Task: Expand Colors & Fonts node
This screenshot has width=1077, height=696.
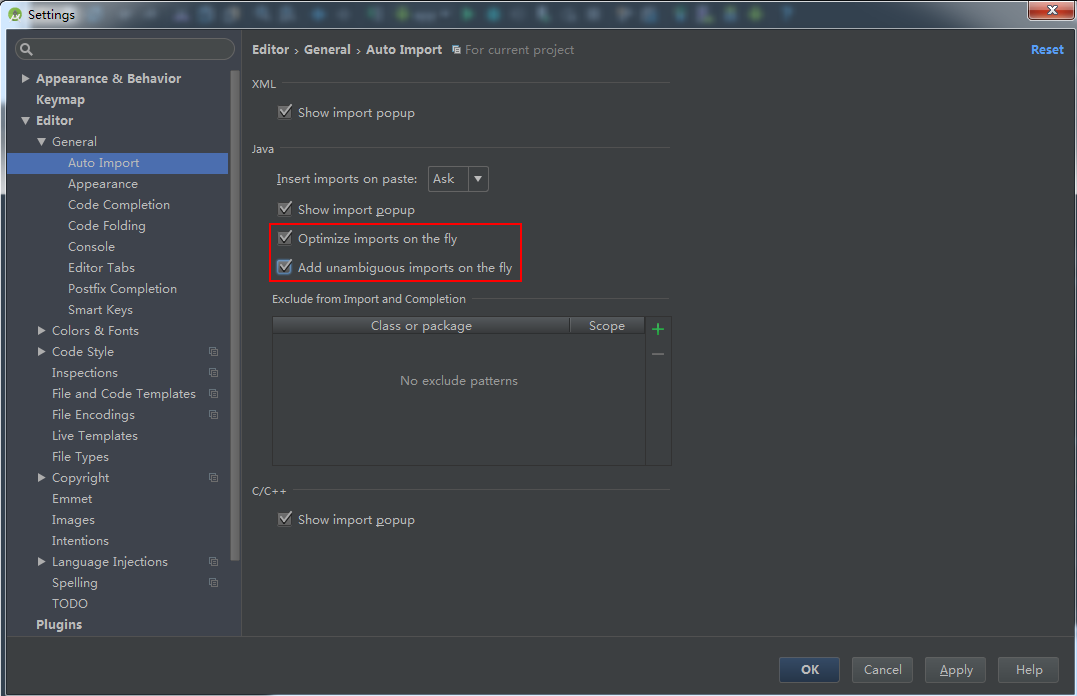Action: click(x=41, y=330)
